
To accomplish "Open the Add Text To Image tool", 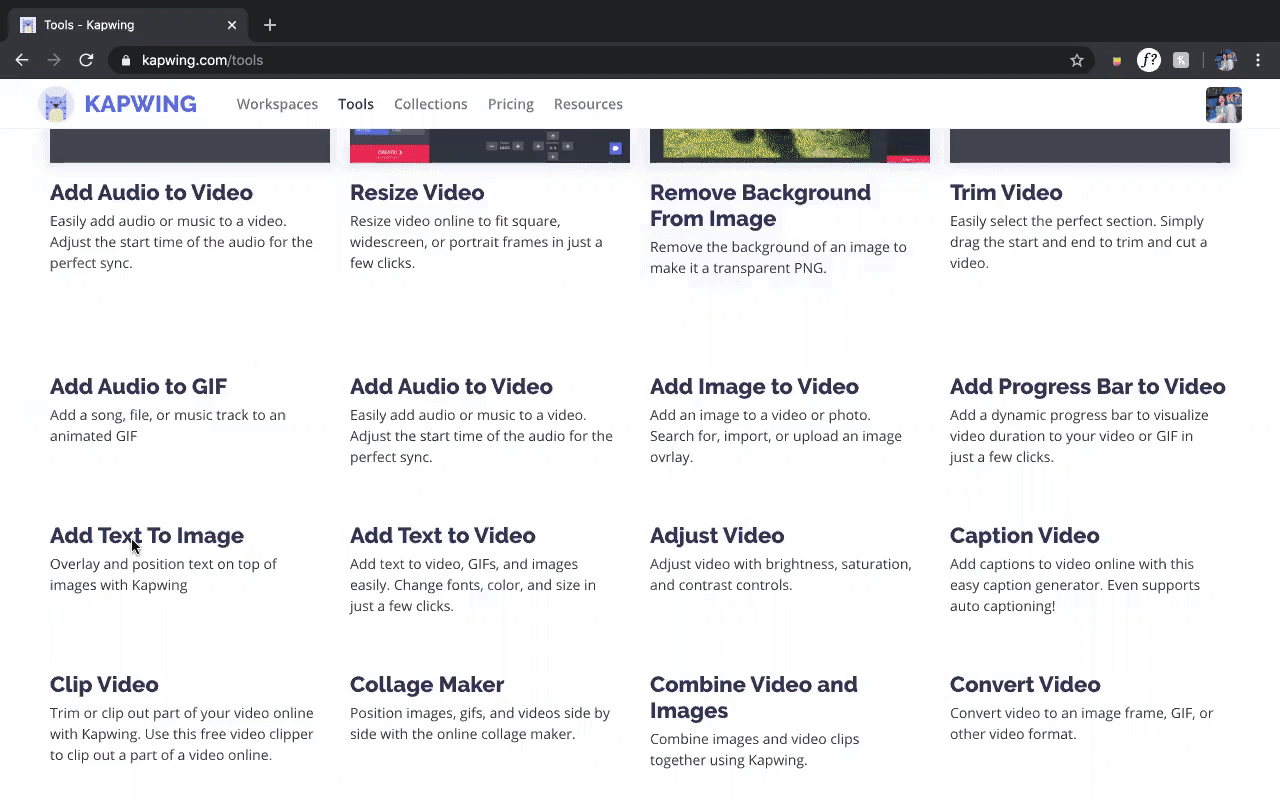I will pos(147,535).
